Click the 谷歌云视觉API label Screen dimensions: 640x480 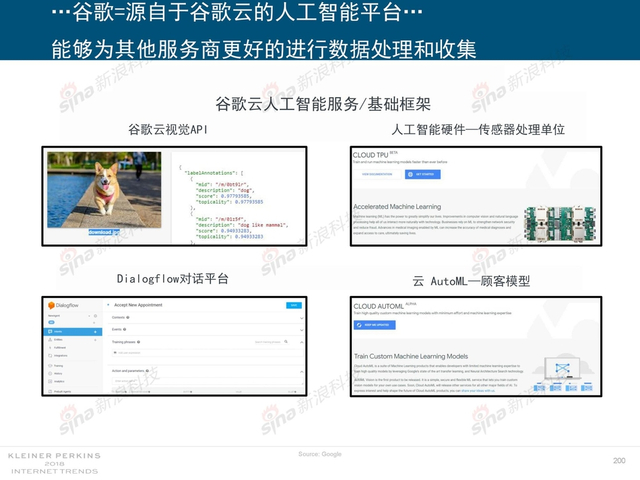pyautogui.click(x=168, y=129)
